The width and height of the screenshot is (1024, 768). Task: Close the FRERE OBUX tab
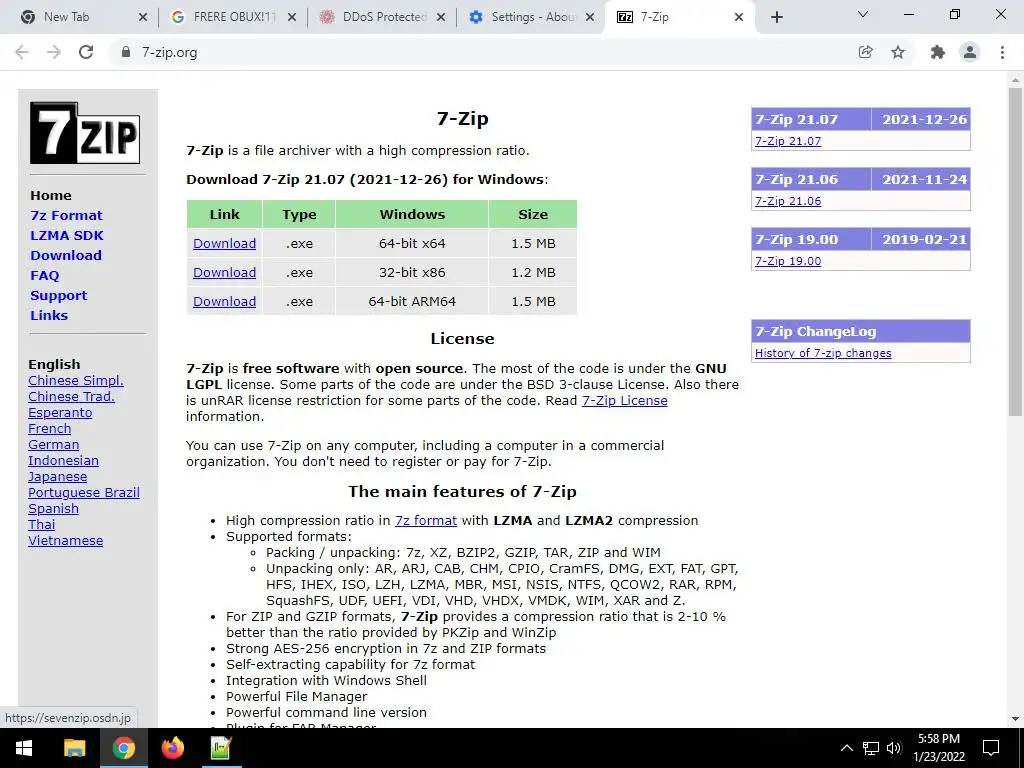(292, 18)
